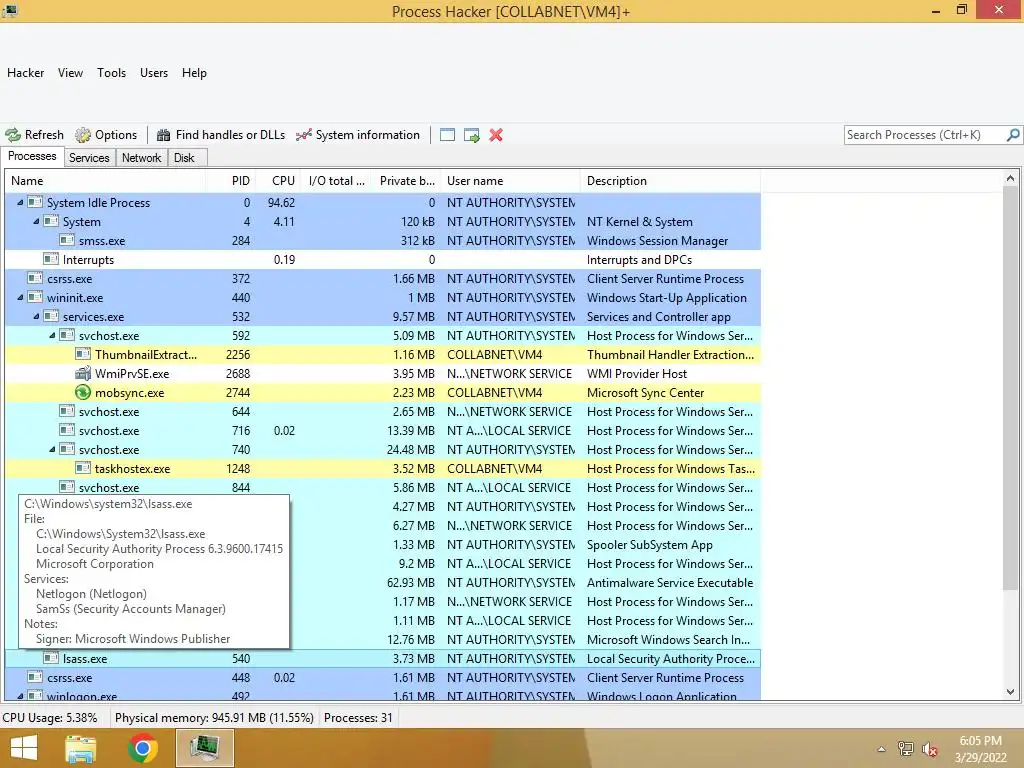1024x768 pixels.
Task: Click the find window and thread icon
Action: tap(472, 135)
